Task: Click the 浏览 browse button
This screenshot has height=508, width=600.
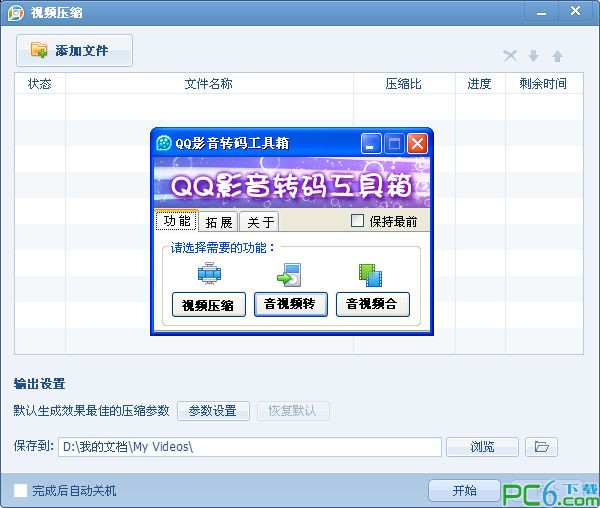Action: point(482,447)
